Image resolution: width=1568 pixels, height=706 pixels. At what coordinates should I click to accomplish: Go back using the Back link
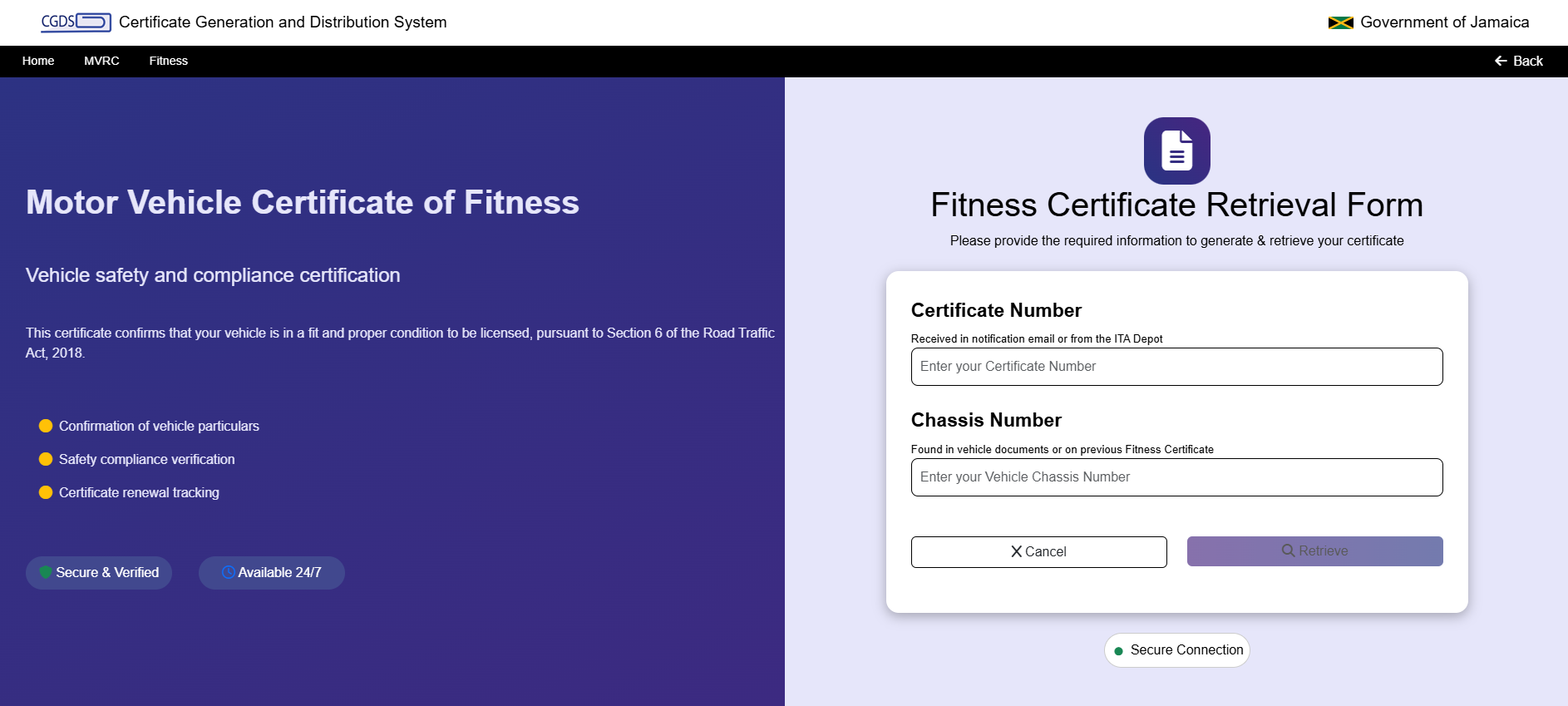point(1518,61)
